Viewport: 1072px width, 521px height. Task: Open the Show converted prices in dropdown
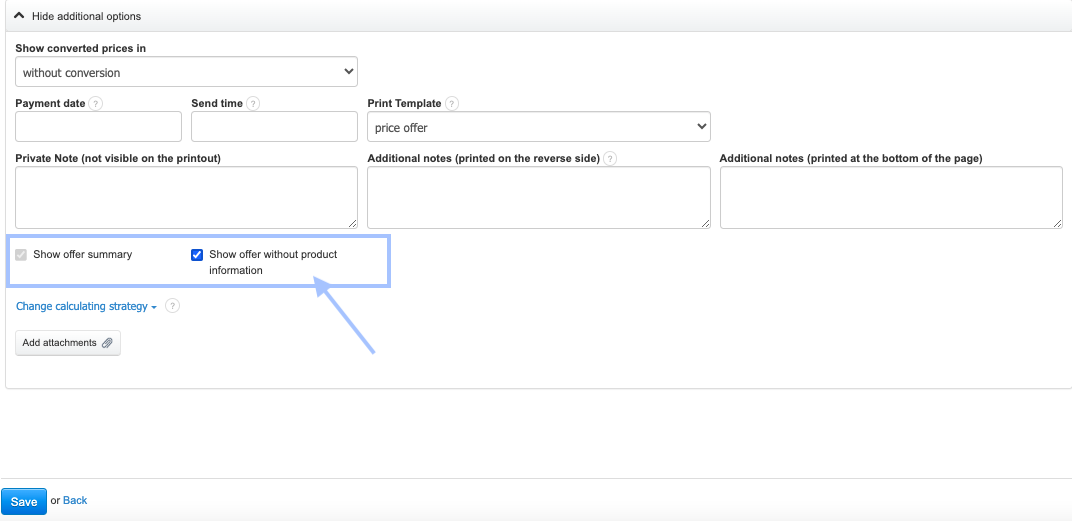186,72
